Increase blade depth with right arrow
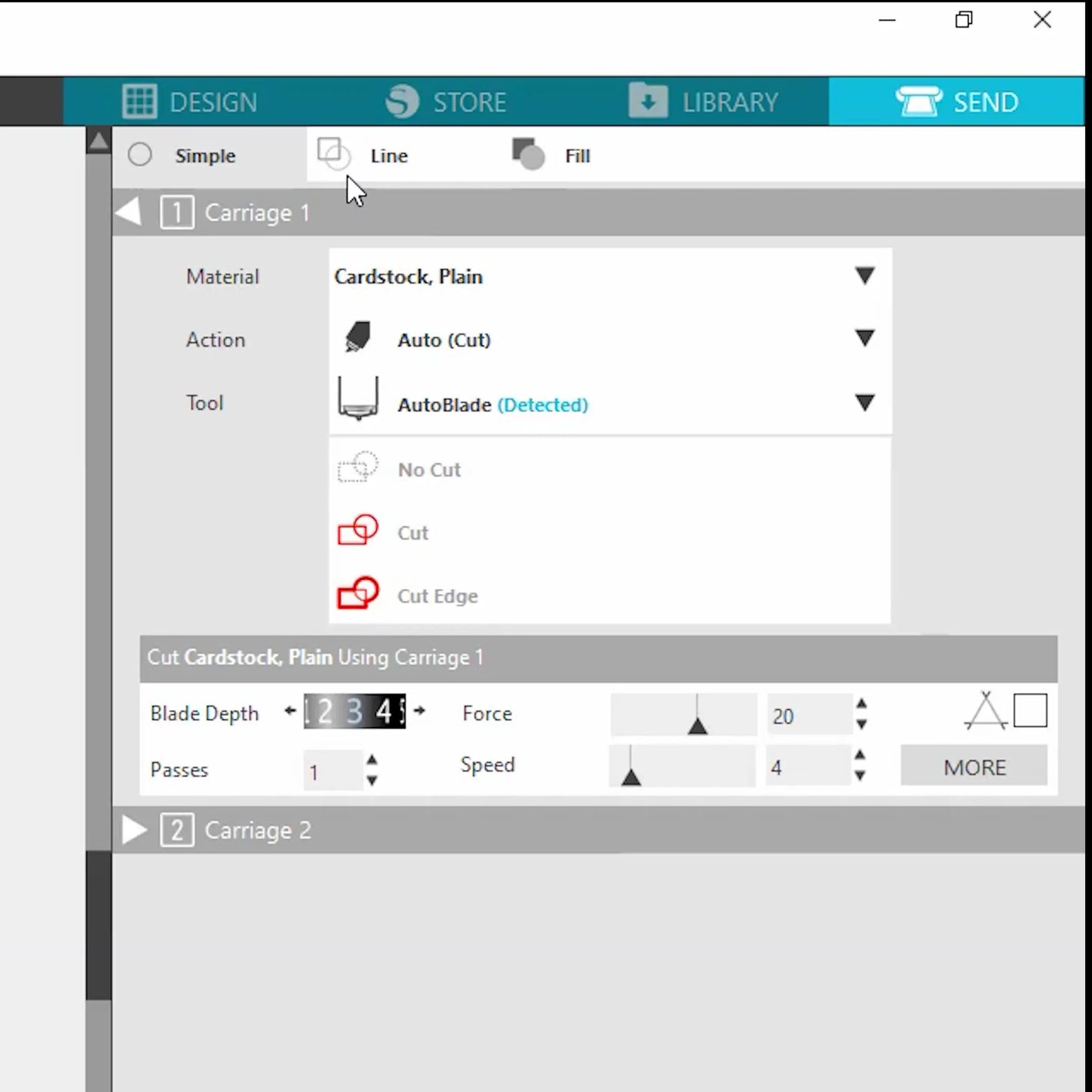The height and width of the screenshot is (1092, 1092). pyautogui.click(x=419, y=711)
